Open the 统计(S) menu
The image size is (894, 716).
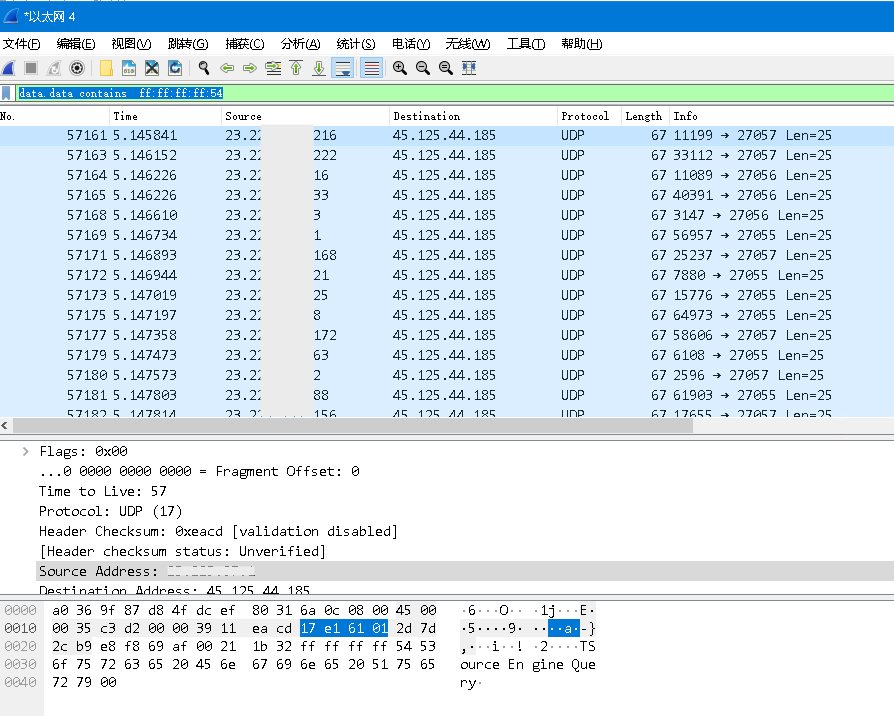coord(355,44)
